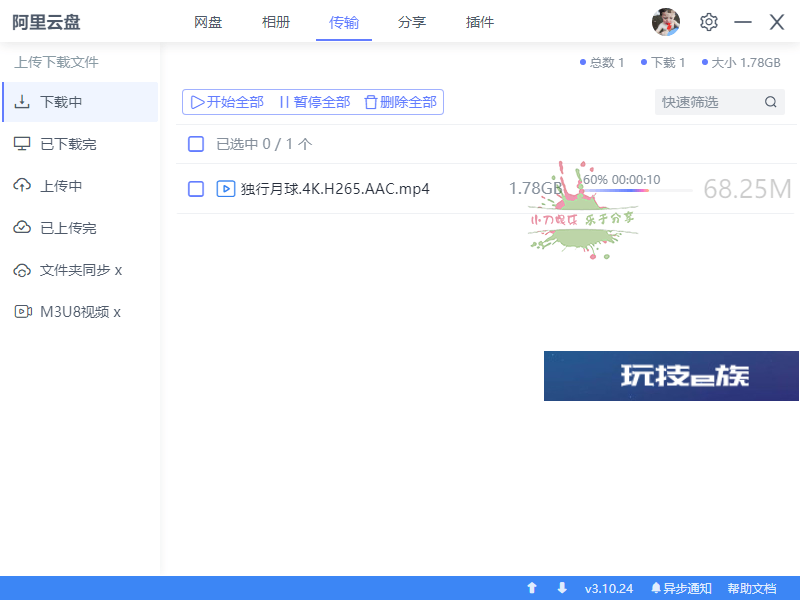800x600 pixels.
Task: Click the 快速筛选 filter input
Action: point(719,102)
